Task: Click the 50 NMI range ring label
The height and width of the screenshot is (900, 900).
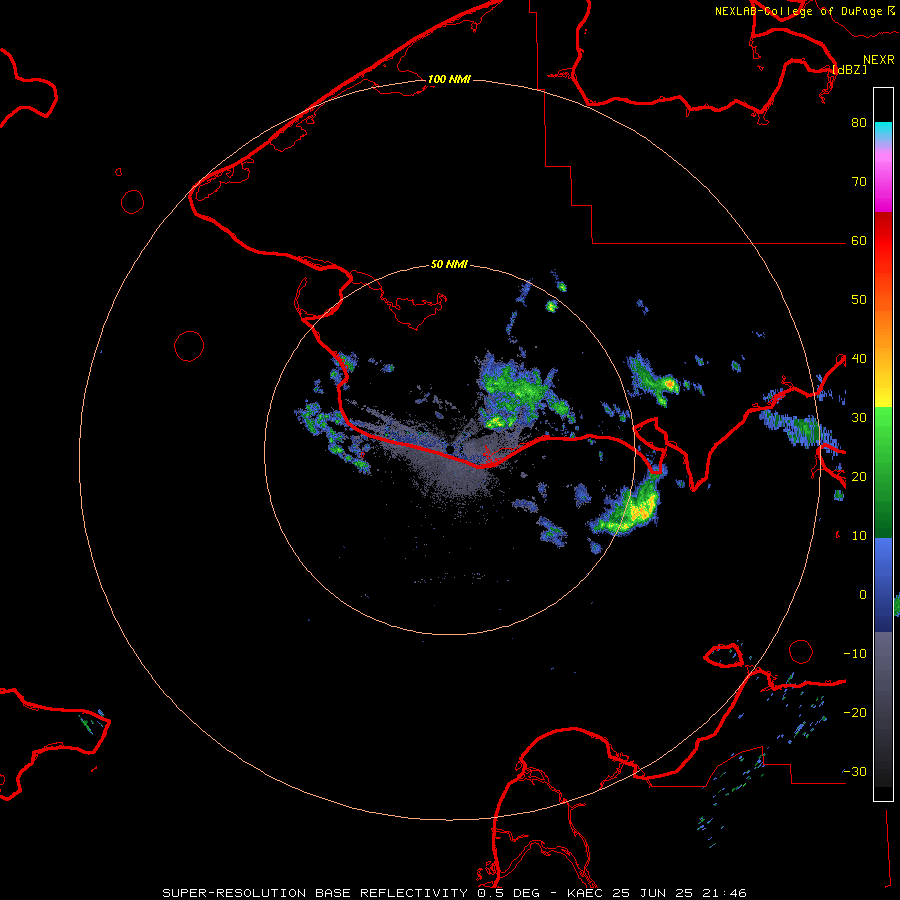Action: click(x=449, y=264)
